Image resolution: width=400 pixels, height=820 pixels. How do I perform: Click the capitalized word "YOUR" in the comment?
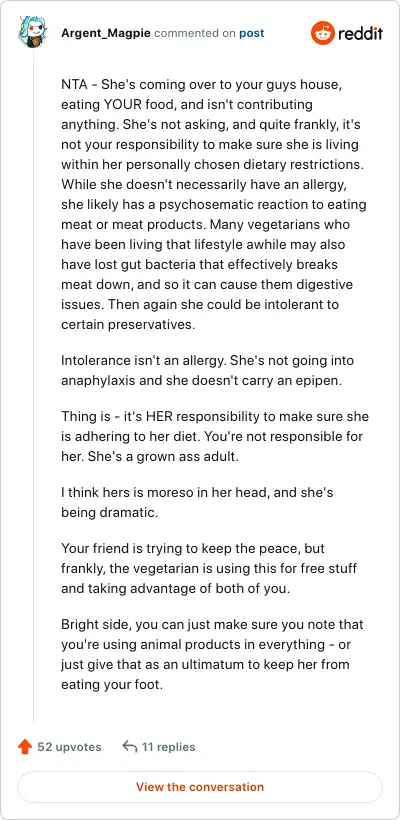click(127, 104)
